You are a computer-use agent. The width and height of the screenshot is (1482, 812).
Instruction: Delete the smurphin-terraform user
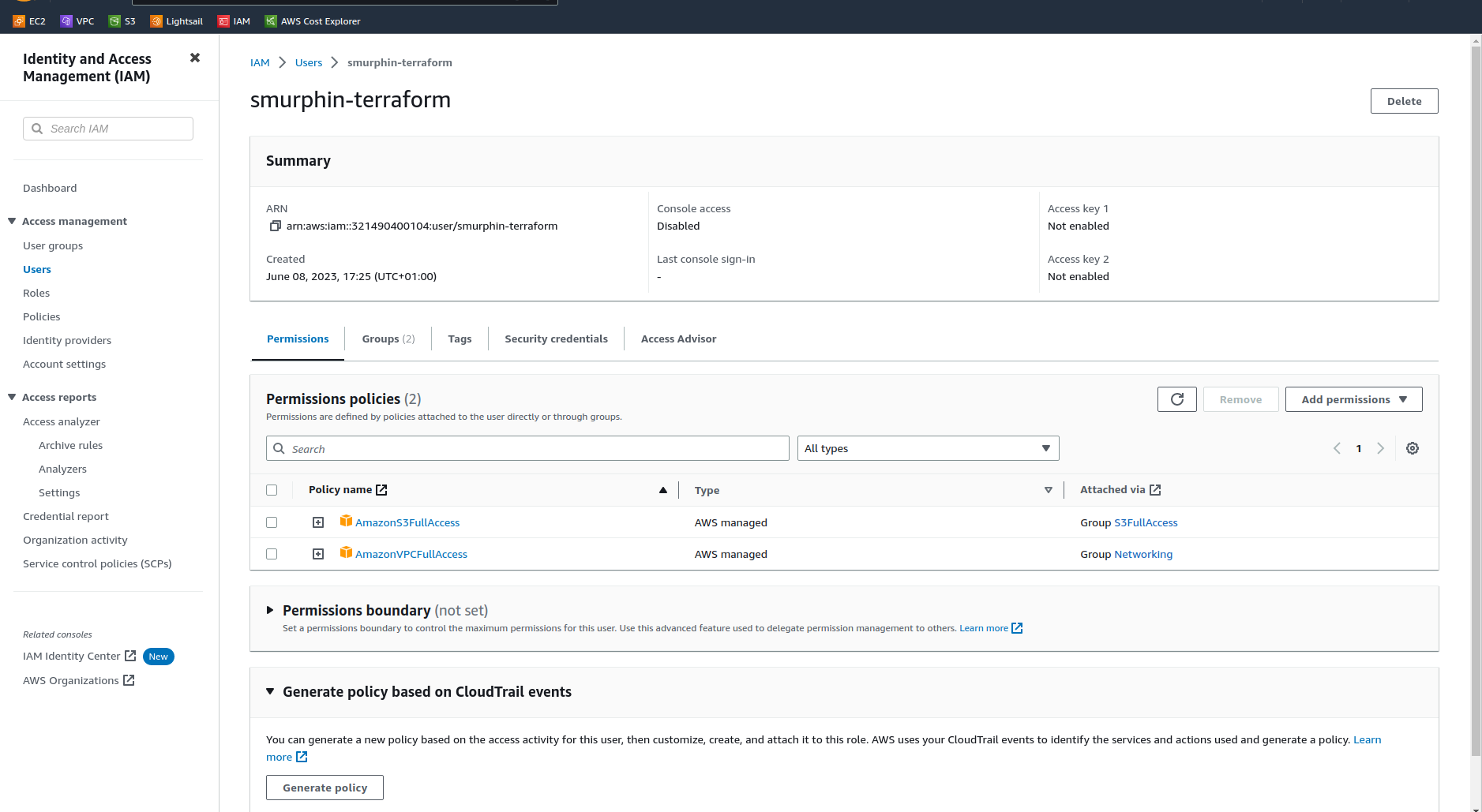point(1404,101)
